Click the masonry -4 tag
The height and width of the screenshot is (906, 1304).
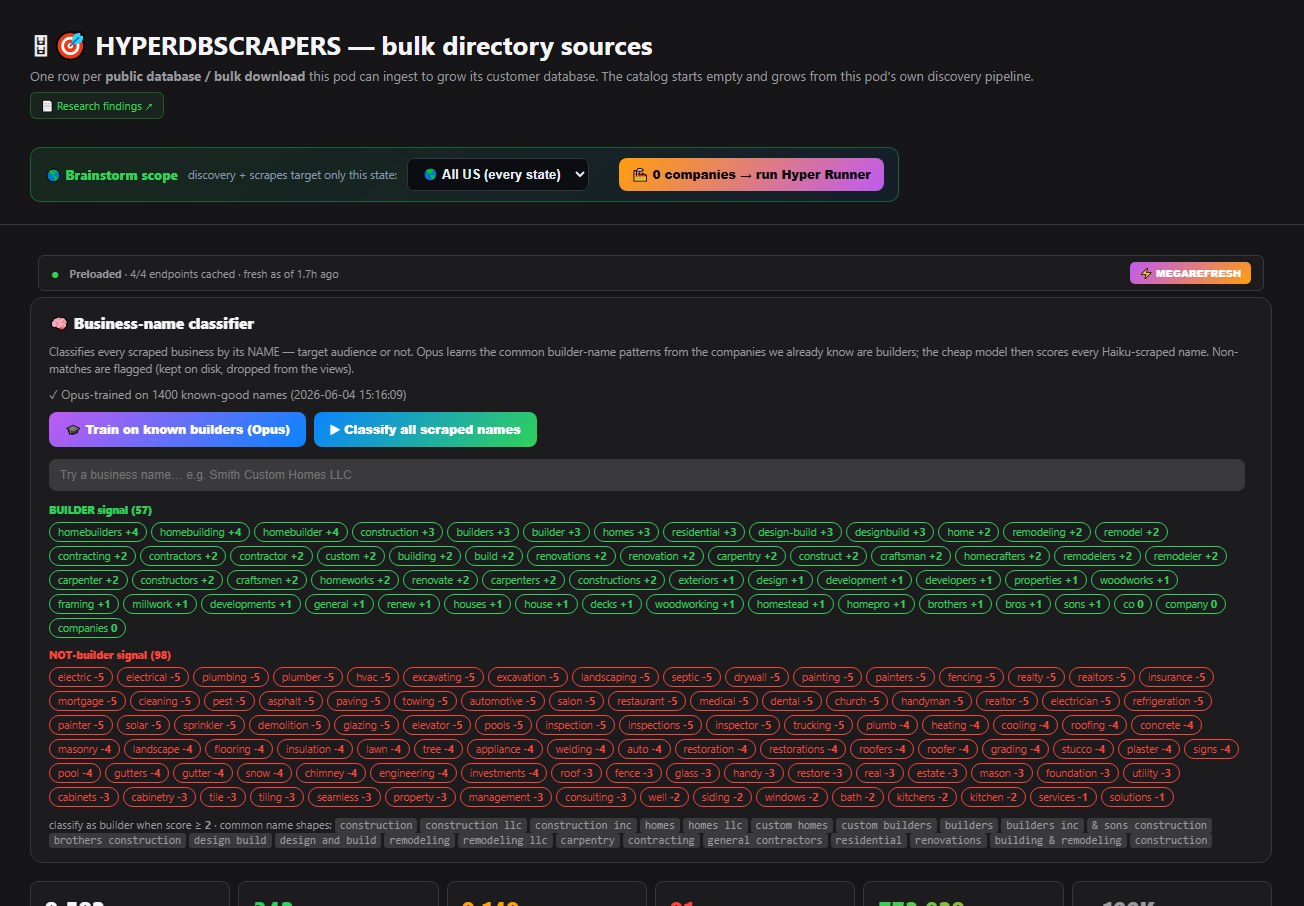[x=84, y=749]
